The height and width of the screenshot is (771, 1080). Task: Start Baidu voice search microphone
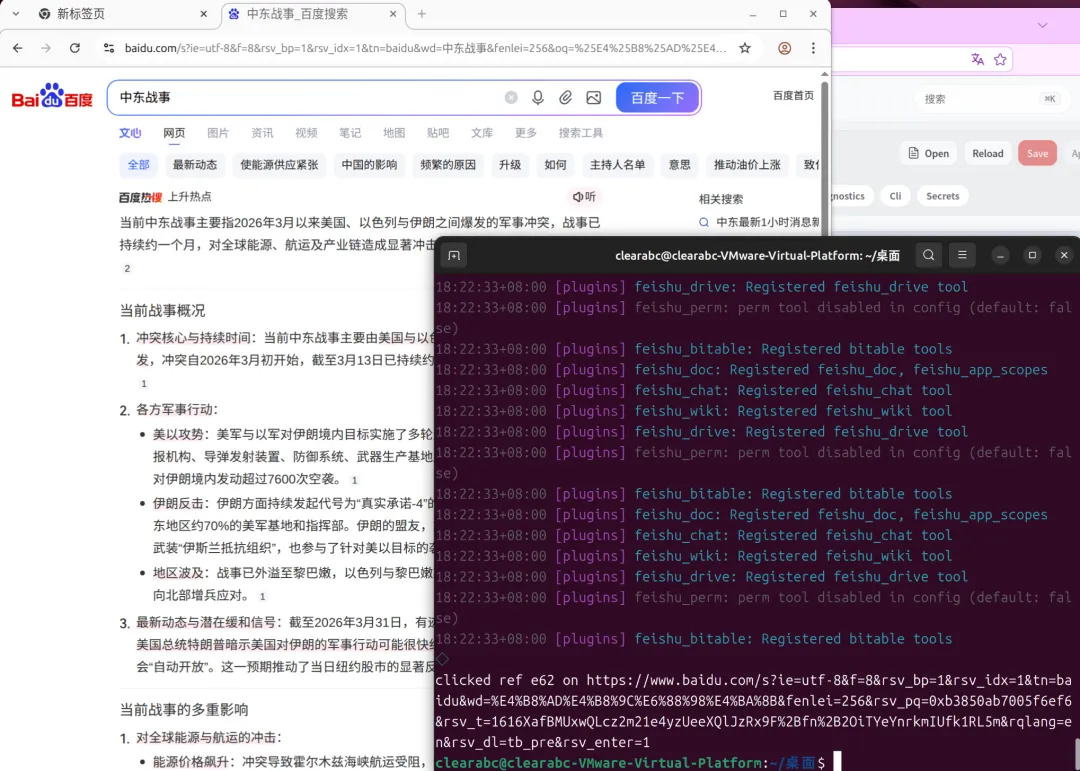pos(538,98)
